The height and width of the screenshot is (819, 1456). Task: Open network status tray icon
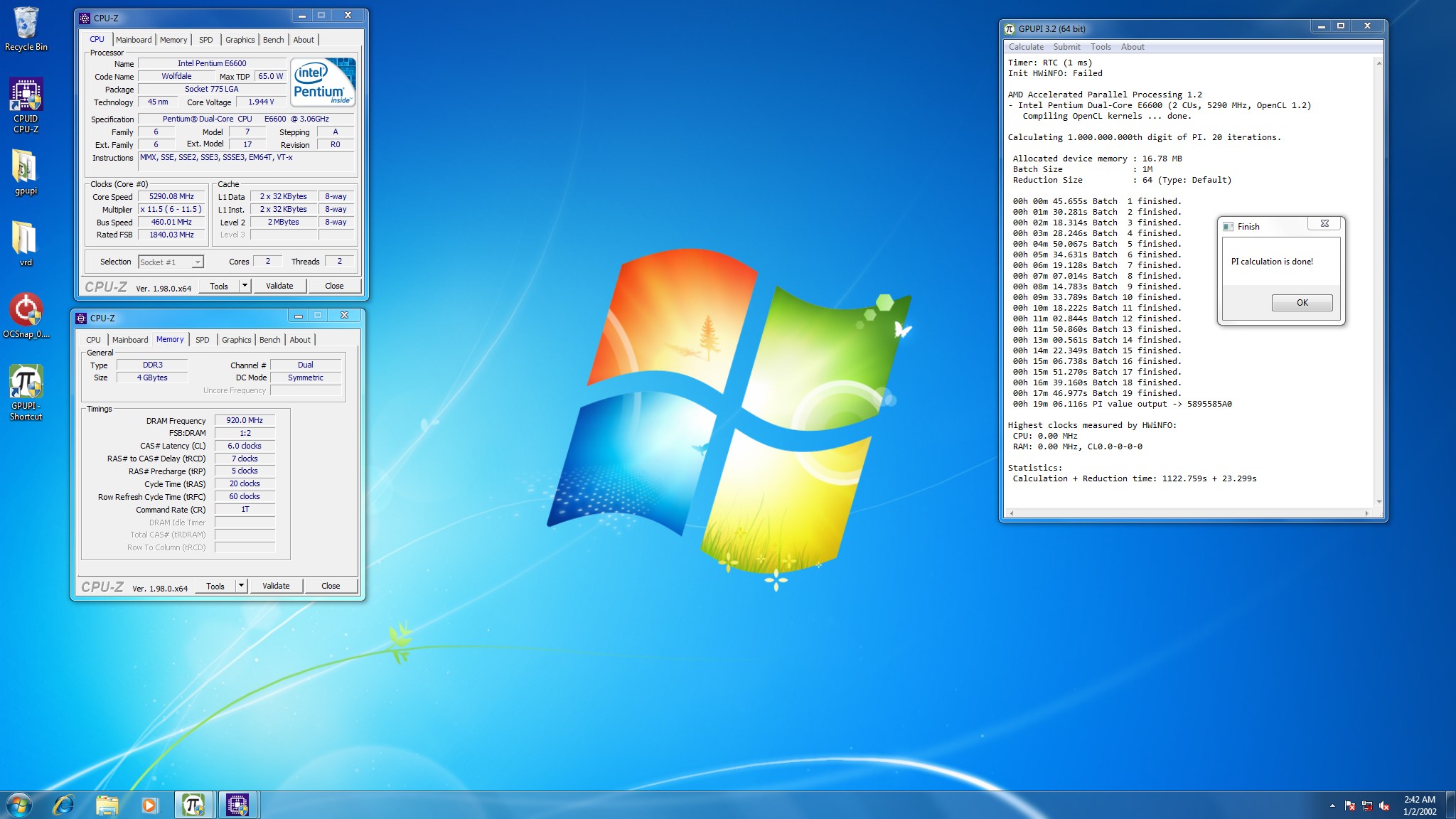coord(1367,805)
